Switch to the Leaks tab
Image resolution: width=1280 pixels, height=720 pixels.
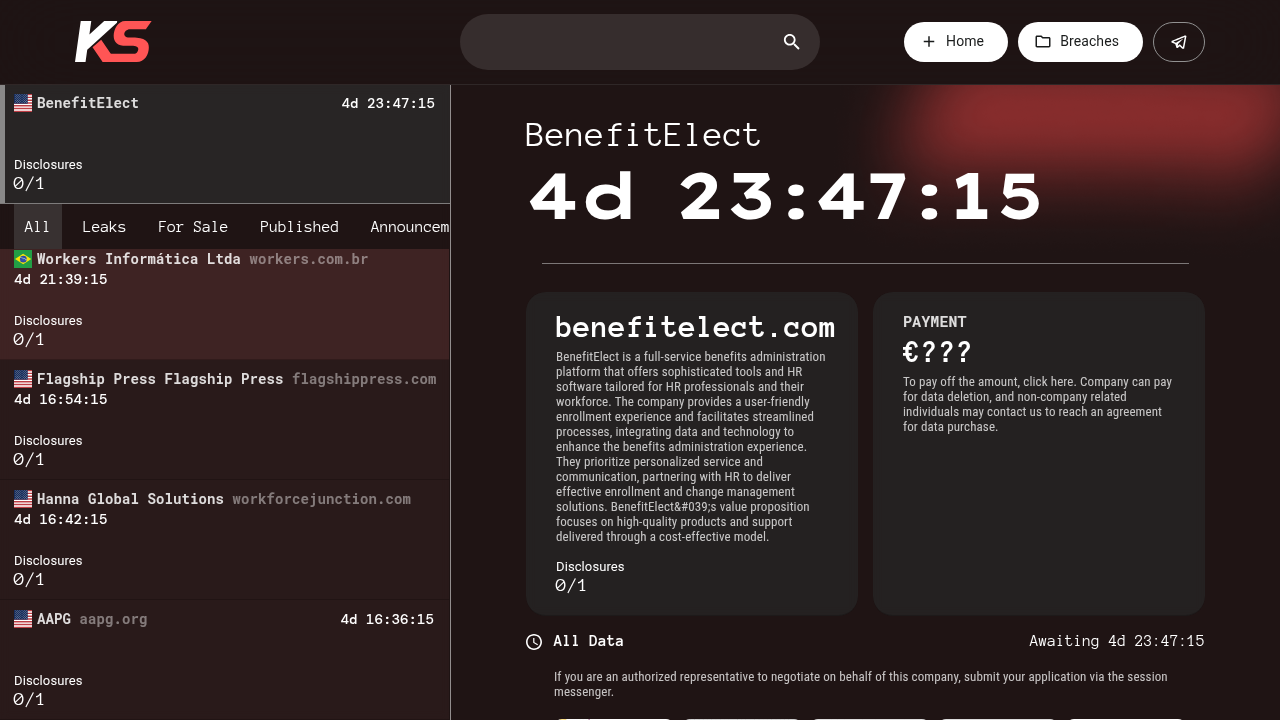104,227
